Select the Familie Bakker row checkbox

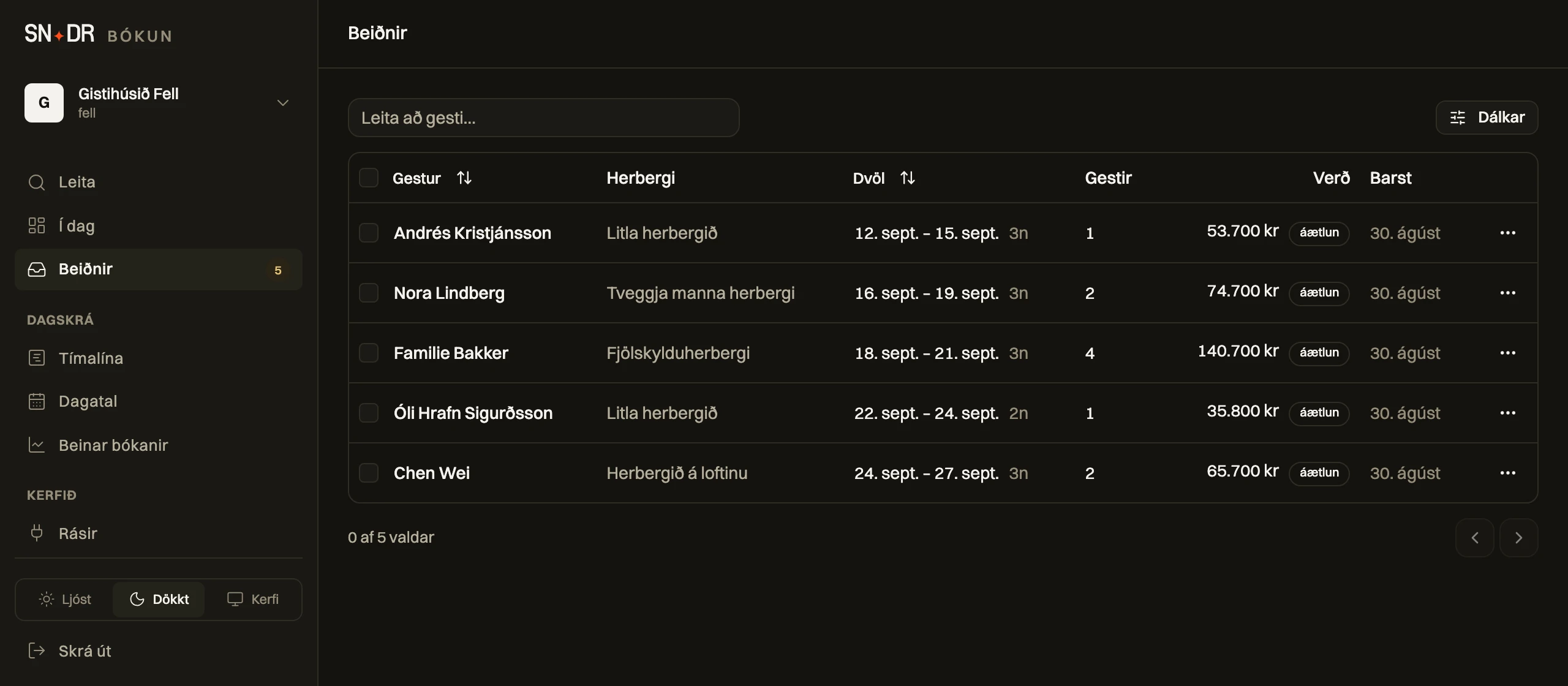point(369,353)
